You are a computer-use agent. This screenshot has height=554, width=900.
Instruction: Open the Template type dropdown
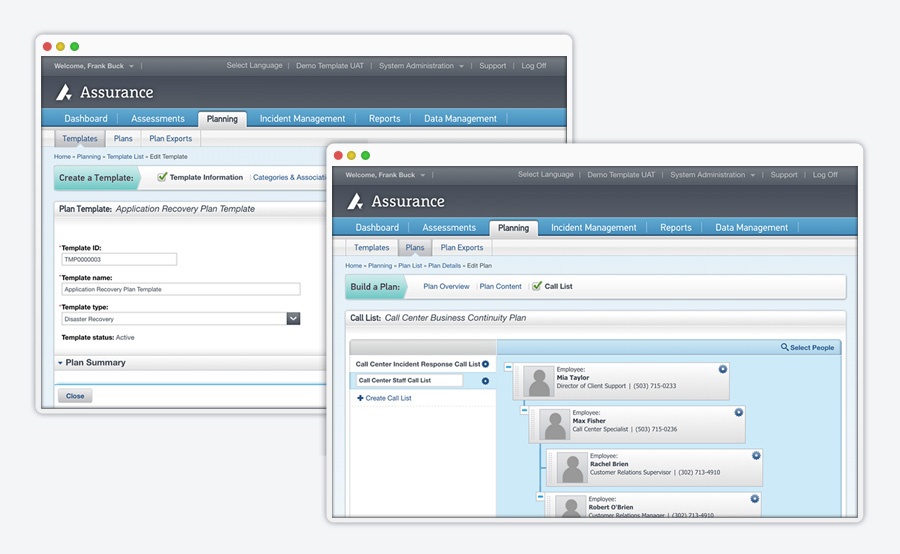coord(293,319)
